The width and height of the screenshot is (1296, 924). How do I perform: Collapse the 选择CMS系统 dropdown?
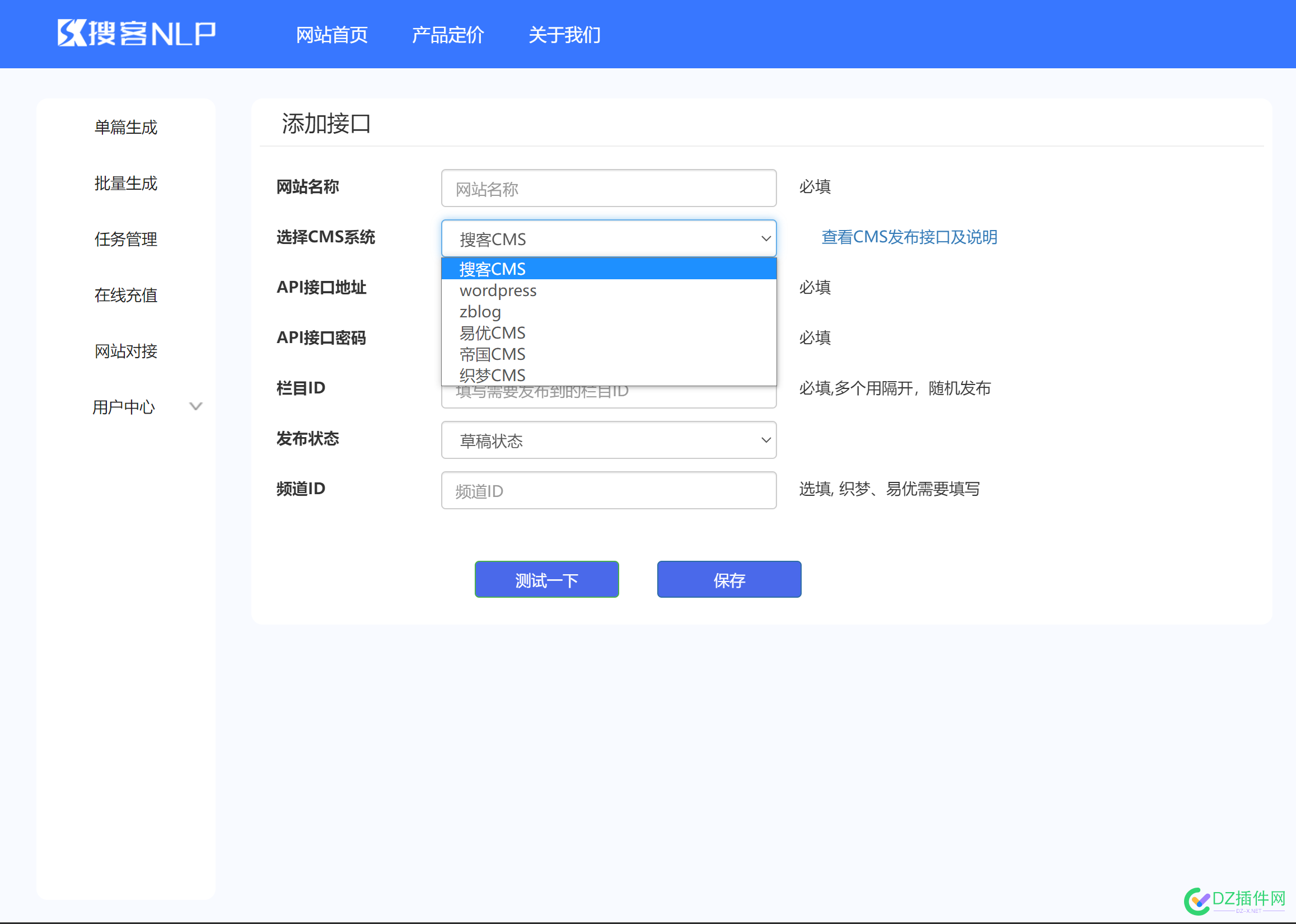609,239
